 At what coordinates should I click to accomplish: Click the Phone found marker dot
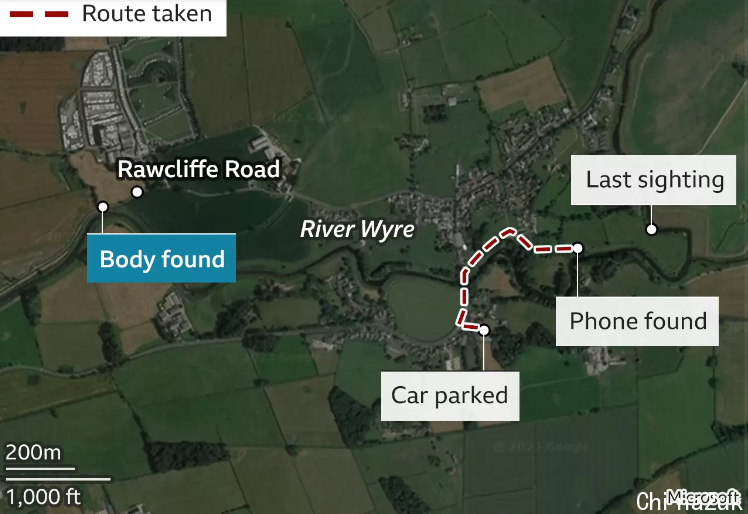578,248
